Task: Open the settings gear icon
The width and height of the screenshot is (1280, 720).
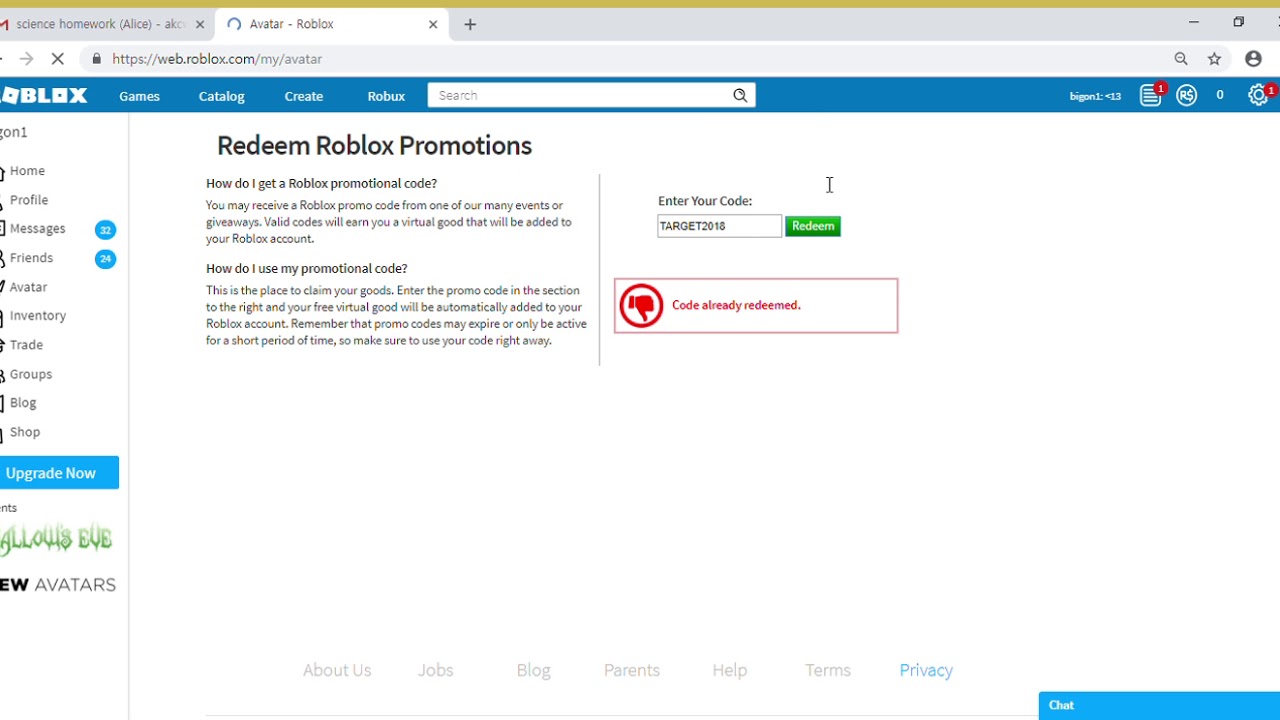Action: tap(1258, 96)
